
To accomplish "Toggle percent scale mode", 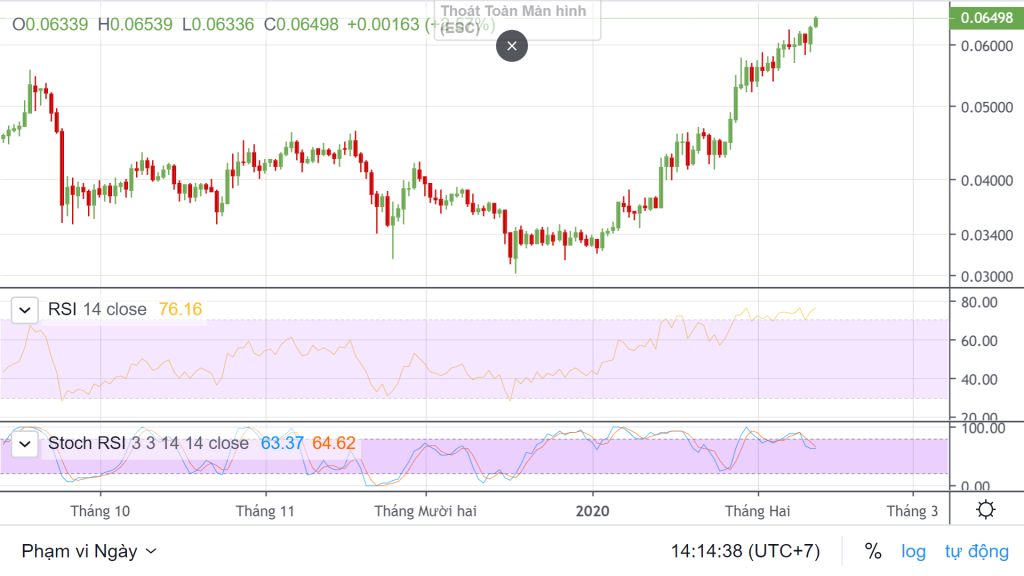I will tap(873, 551).
